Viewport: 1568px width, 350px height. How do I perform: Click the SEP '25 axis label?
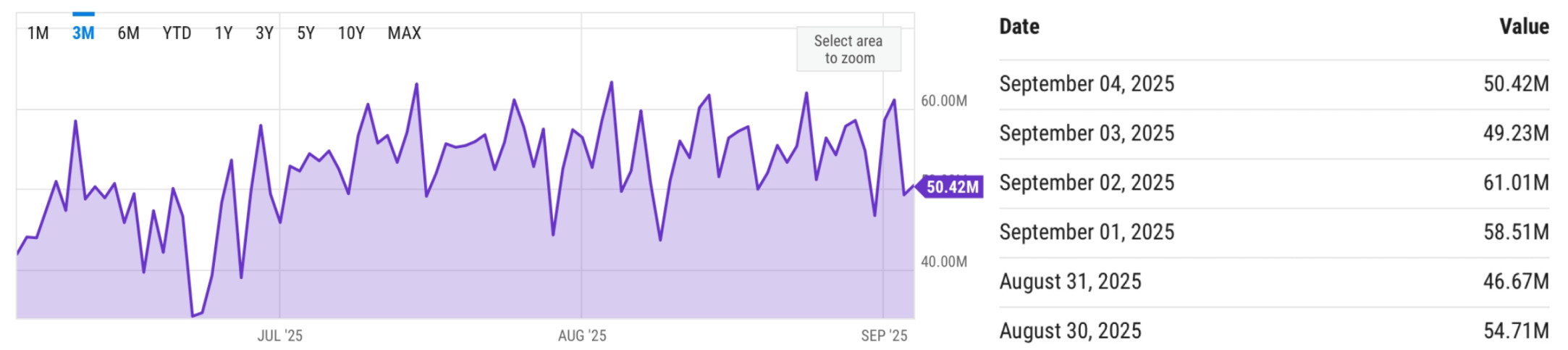click(884, 336)
